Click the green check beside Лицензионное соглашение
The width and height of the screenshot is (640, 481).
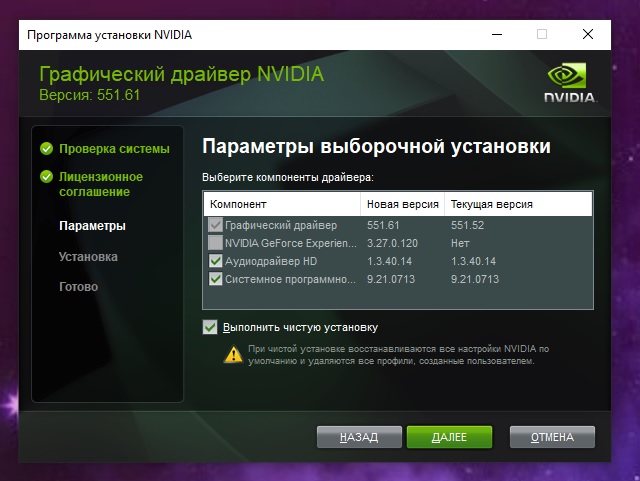tap(47, 177)
